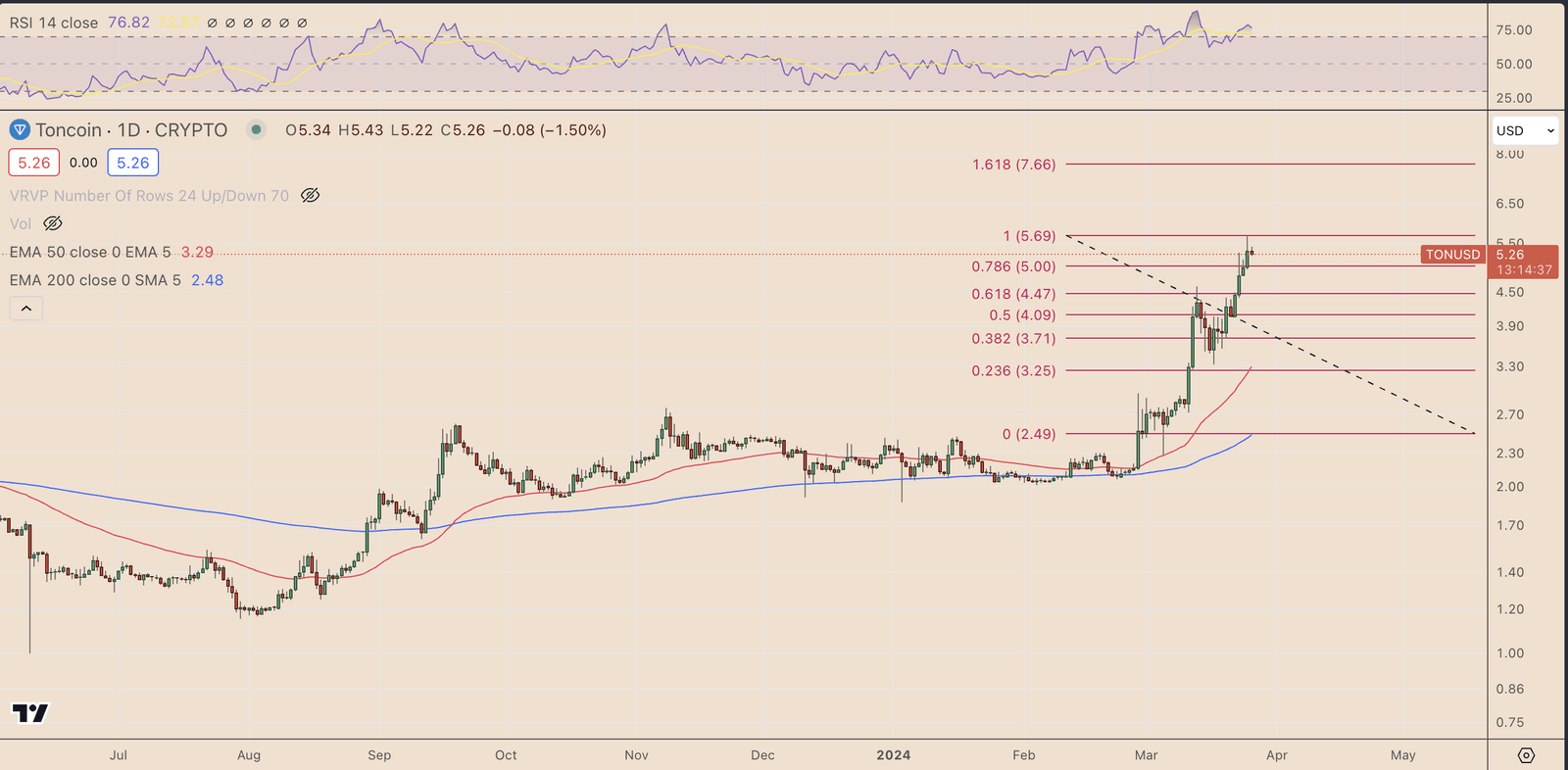Unhide the Vol indicator with eye icon

click(53, 224)
